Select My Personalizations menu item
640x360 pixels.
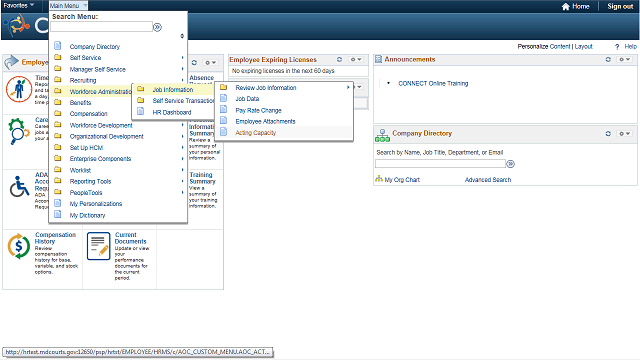(96, 204)
